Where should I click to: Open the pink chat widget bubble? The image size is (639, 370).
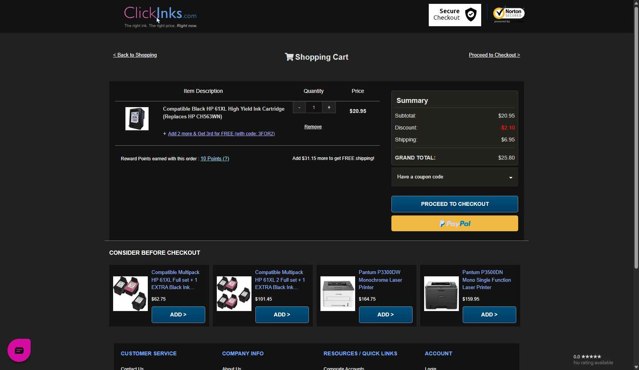pos(19,350)
